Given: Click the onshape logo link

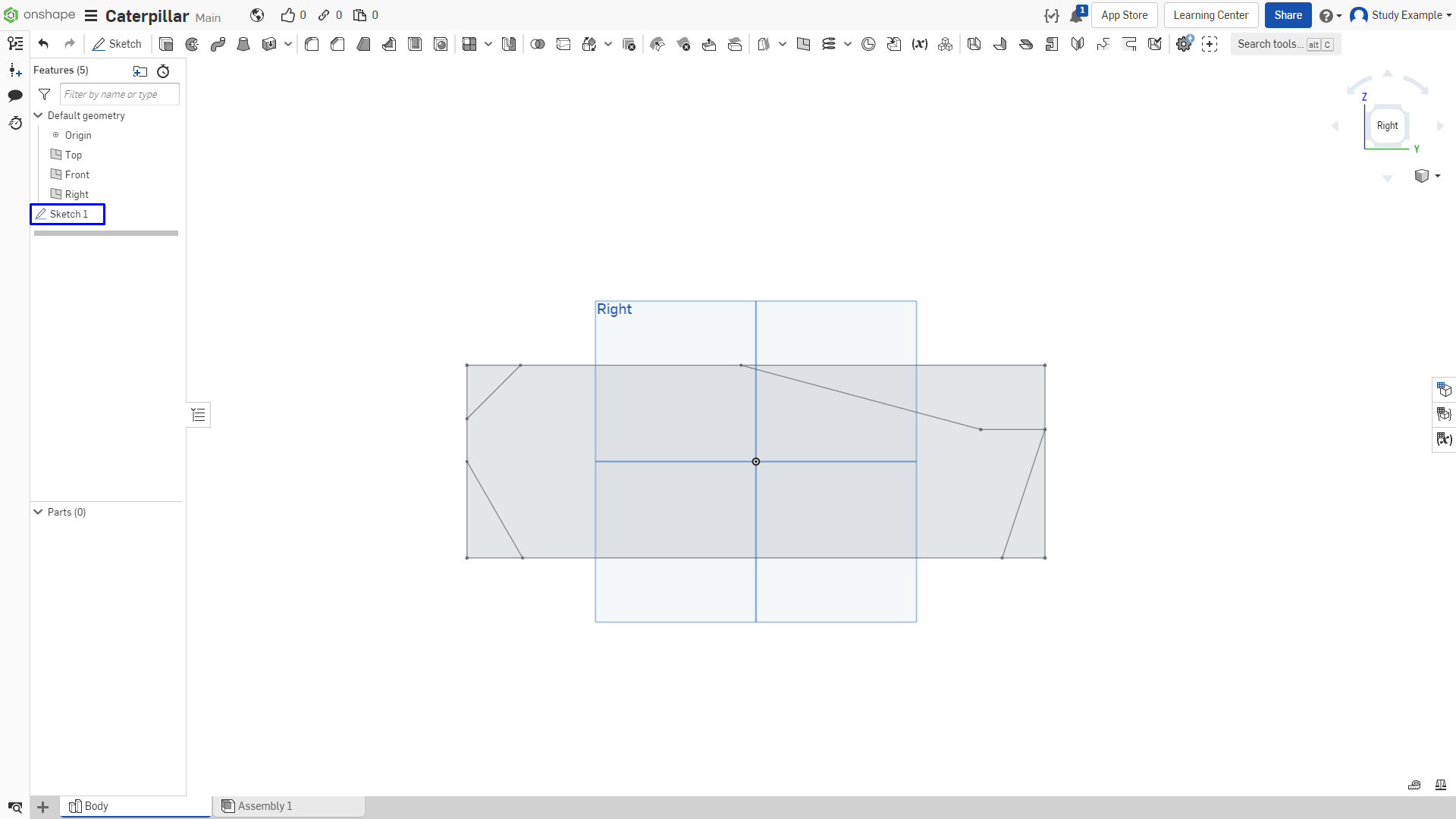Looking at the screenshot, I should [x=39, y=15].
